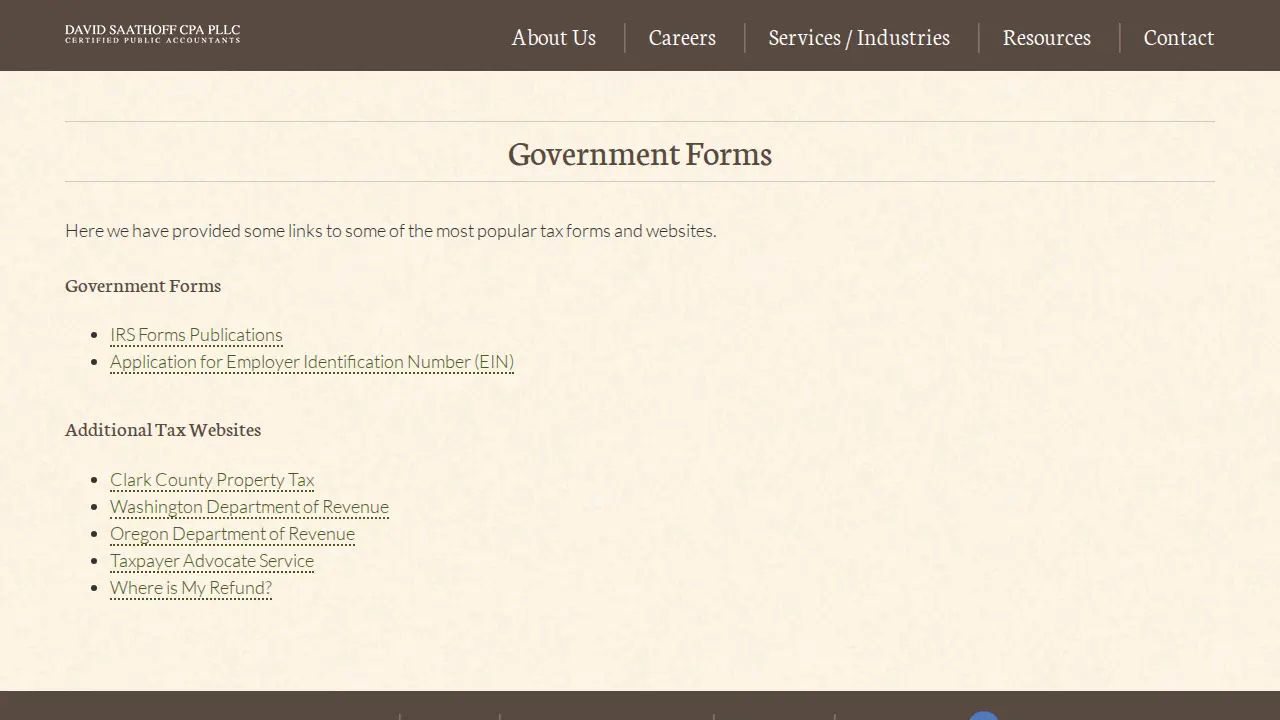Visit the Clark County Property Tax link
This screenshot has height=720, width=1280.
[212, 480]
